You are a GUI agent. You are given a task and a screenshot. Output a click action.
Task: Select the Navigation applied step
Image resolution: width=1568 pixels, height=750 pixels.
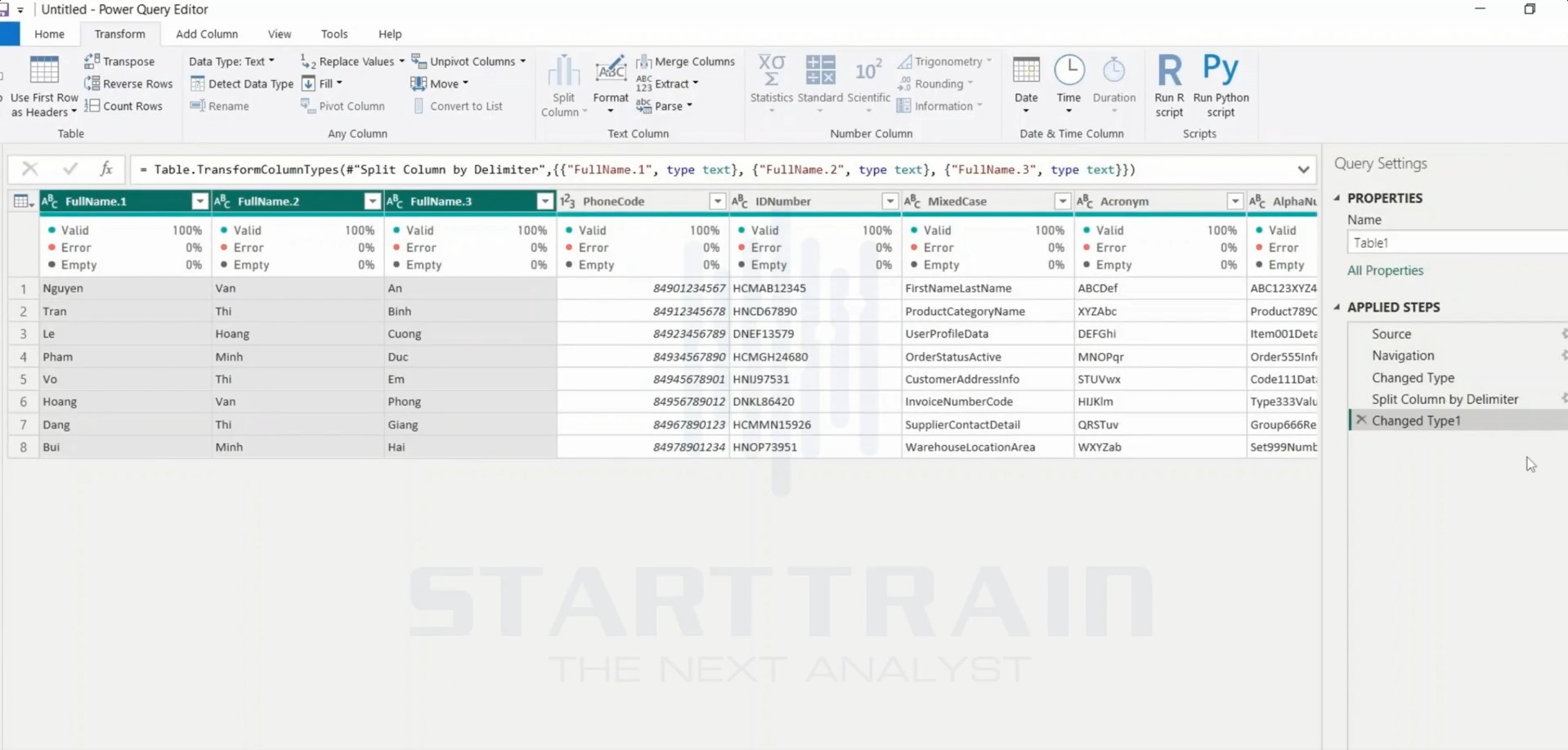click(x=1403, y=355)
